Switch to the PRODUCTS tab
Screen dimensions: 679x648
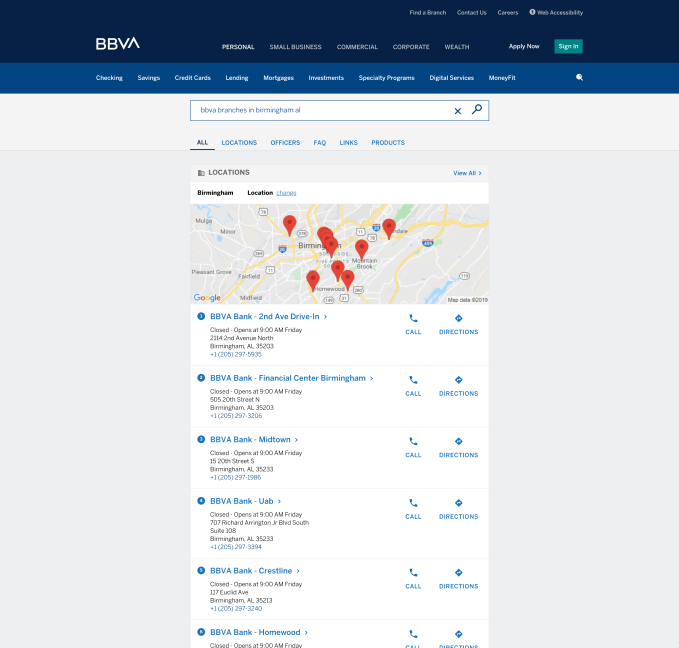coord(388,143)
